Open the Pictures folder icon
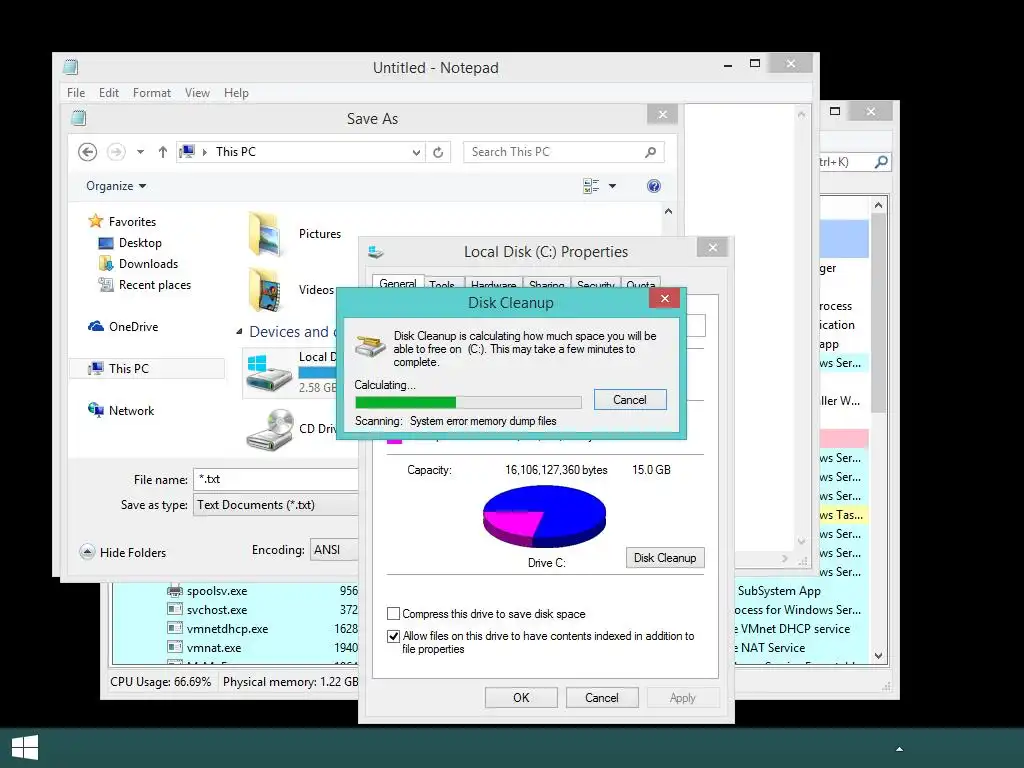 click(x=265, y=234)
